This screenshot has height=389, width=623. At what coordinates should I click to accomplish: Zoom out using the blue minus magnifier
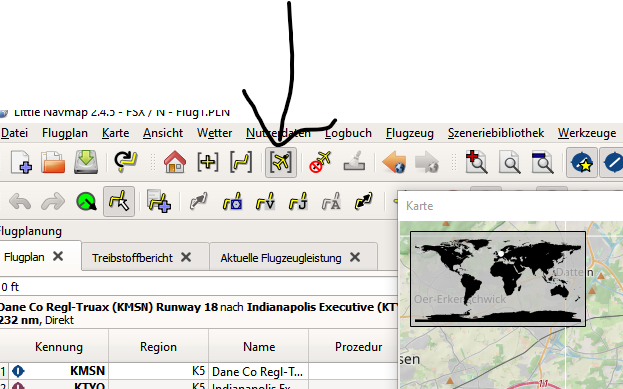coord(543,162)
